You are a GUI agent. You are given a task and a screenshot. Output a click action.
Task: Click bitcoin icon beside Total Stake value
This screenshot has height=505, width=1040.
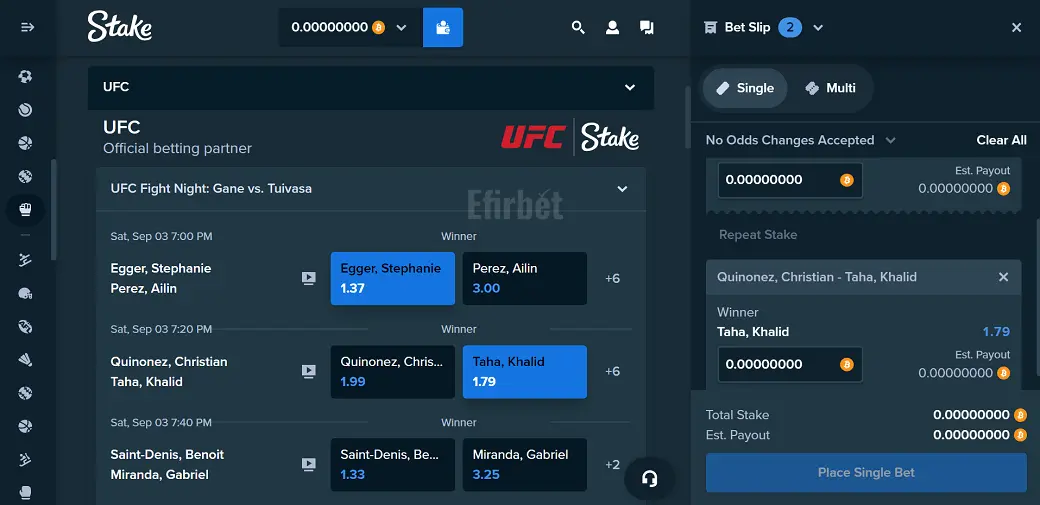point(1021,415)
